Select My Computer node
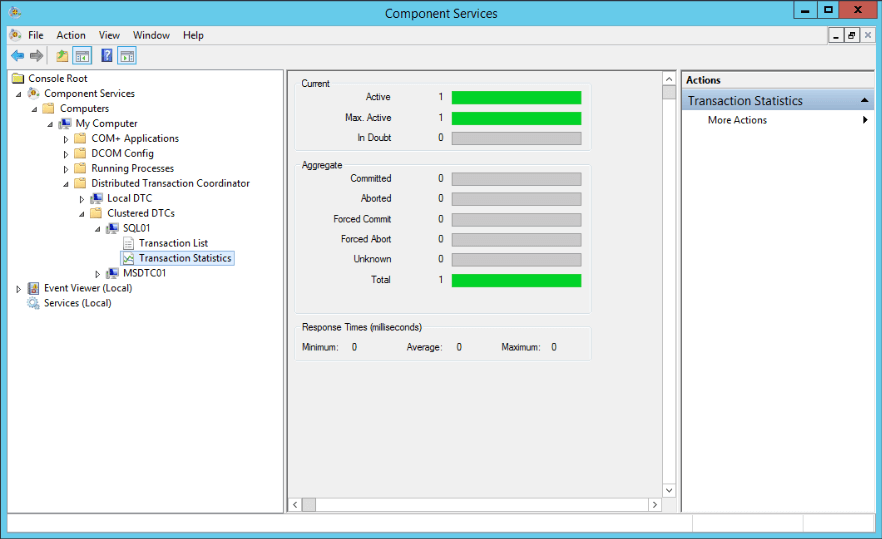The width and height of the screenshot is (882, 539). [106, 124]
